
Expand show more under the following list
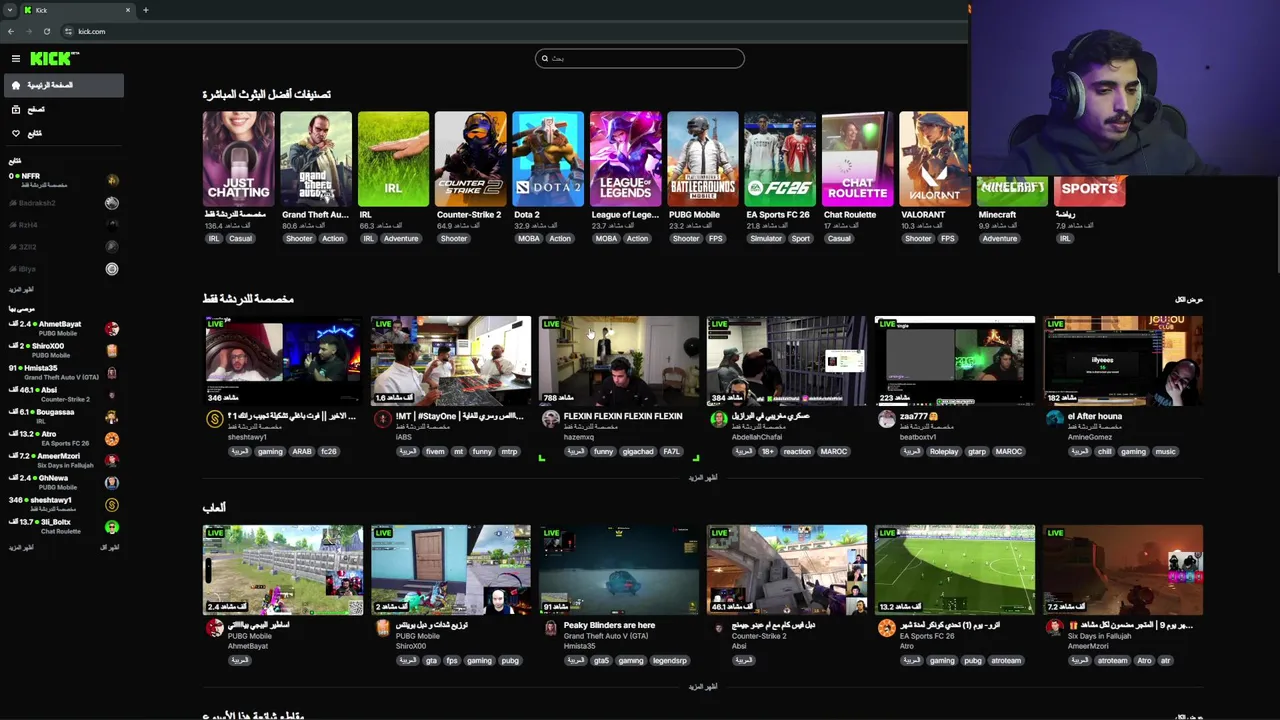pyautogui.click(x=21, y=289)
